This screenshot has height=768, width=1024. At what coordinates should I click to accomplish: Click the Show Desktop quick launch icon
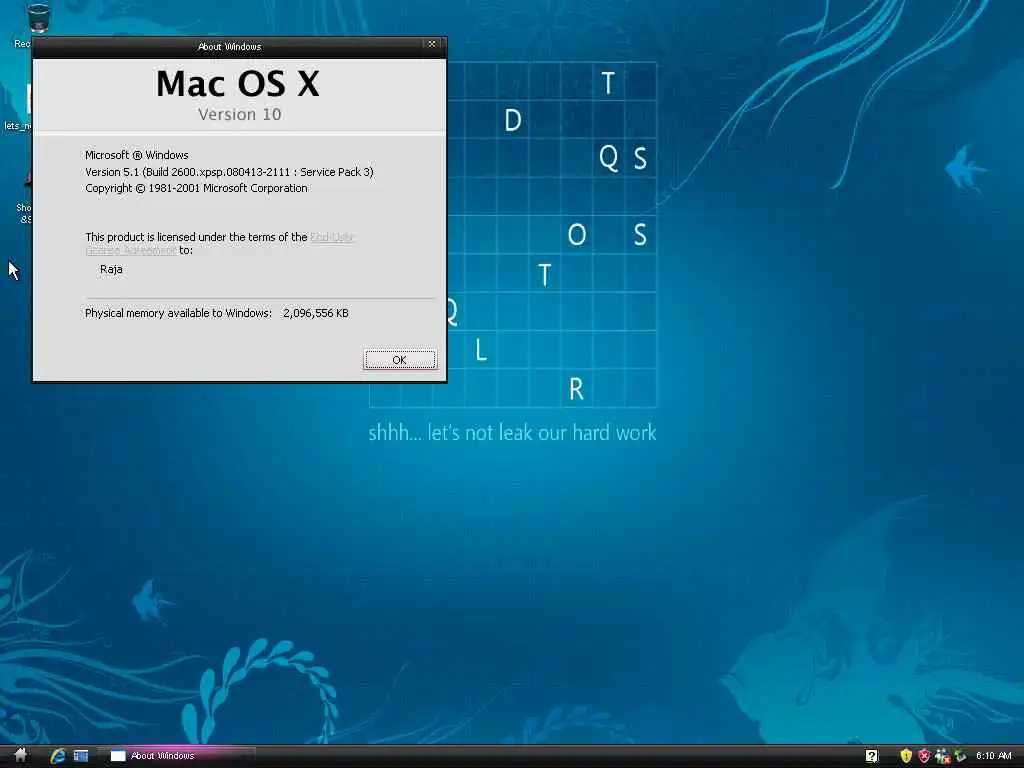[x=81, y=756]
